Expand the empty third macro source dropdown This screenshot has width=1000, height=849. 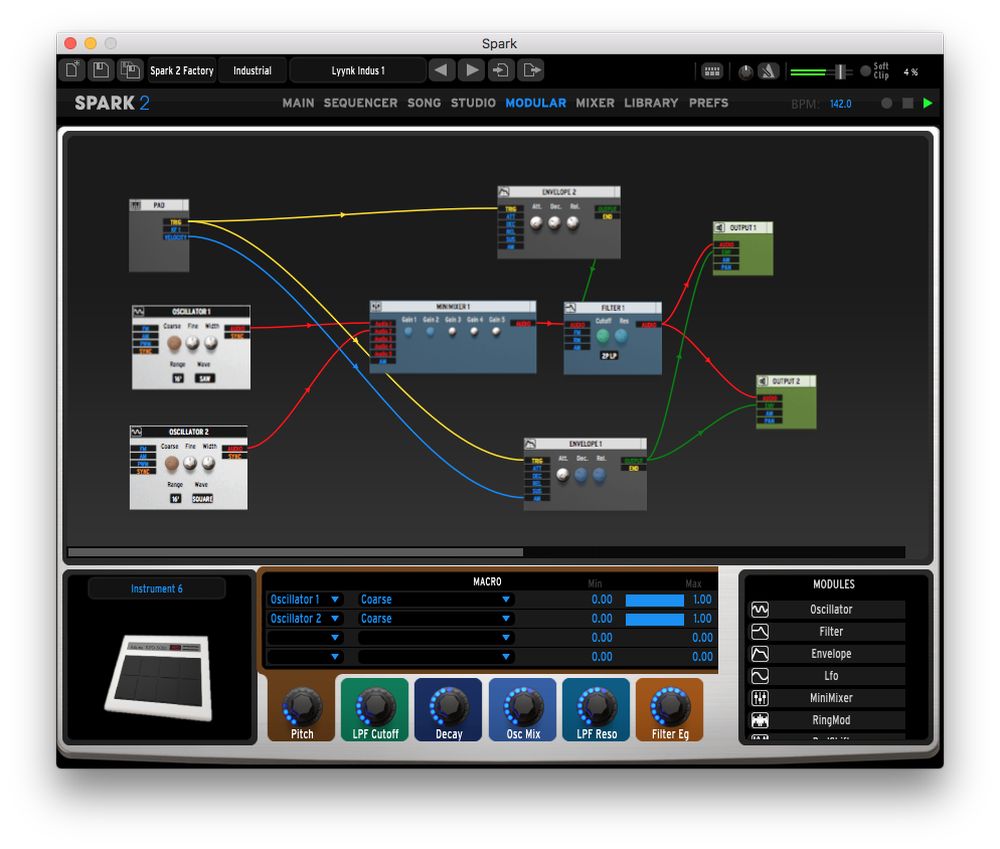tap(305, 638)
